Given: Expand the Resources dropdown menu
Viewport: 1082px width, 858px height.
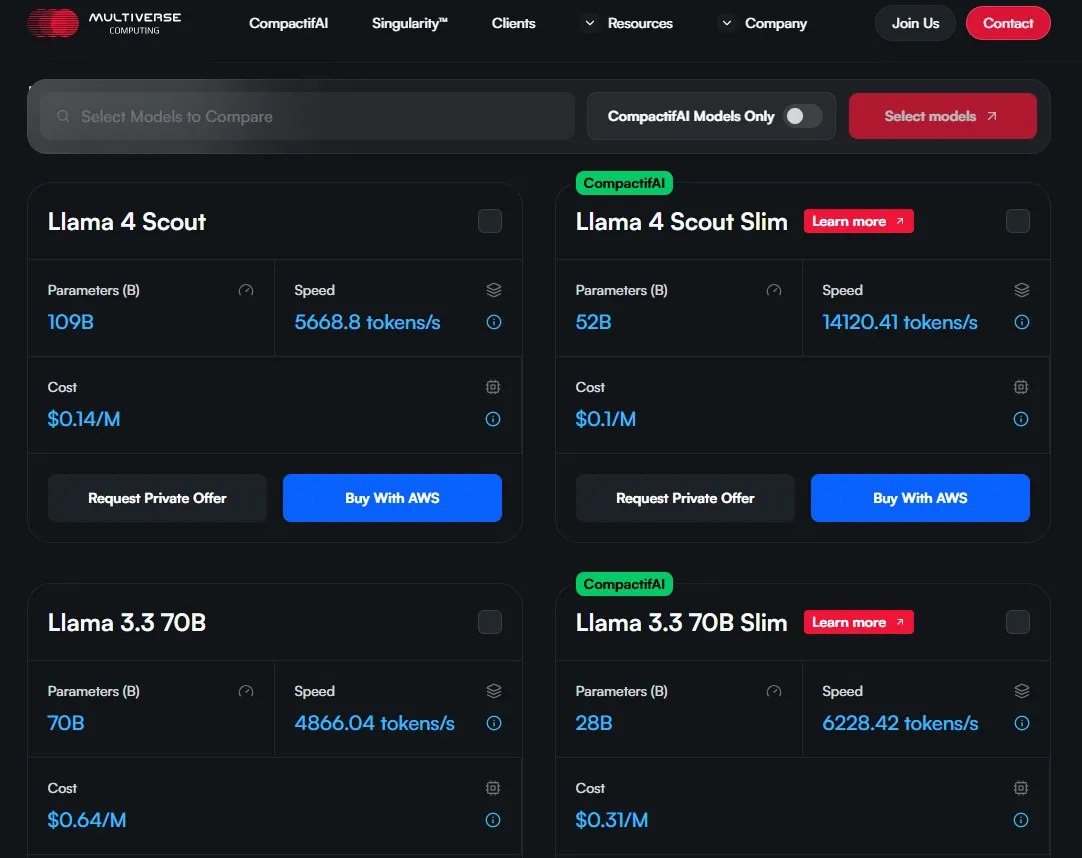Looking at the screenshot, I should [628, 23].
